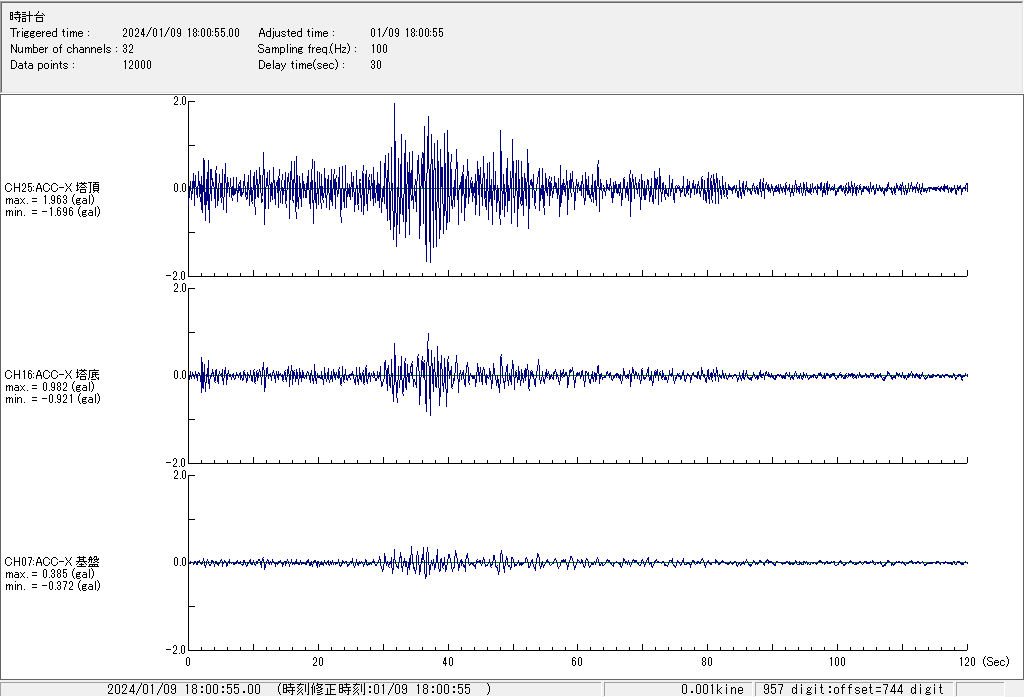Image resolution: width=1024 pixels, height=697 pixels.
Task: Click the Number of channels value 32
Action: point(128,49)
